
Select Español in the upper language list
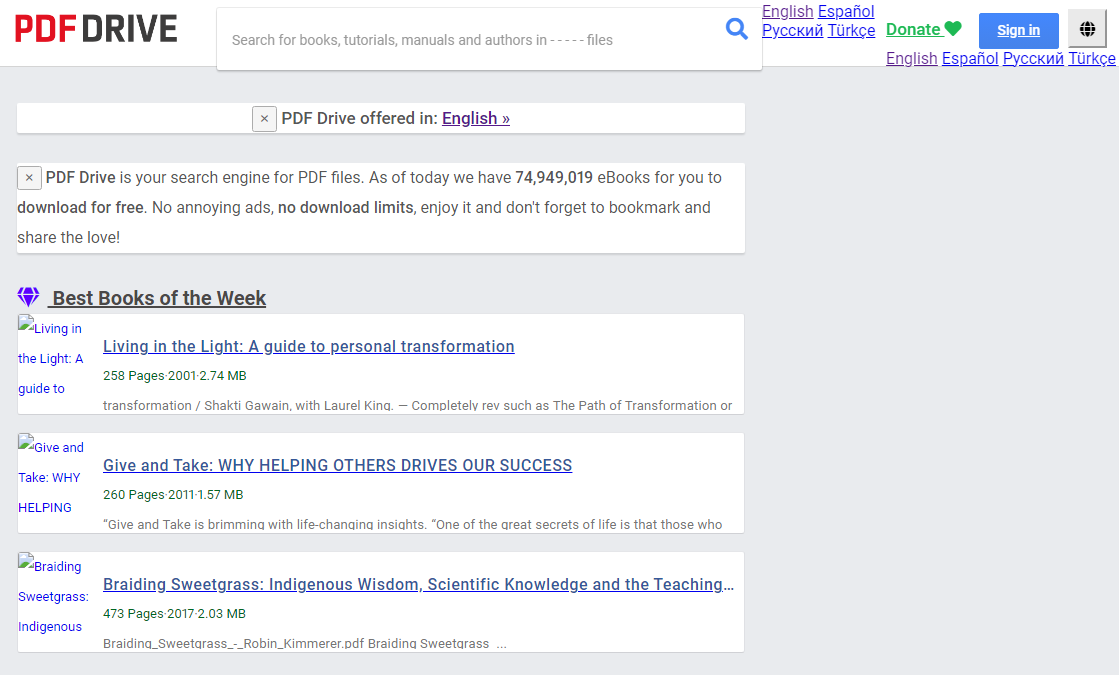[x=846, y=11]
